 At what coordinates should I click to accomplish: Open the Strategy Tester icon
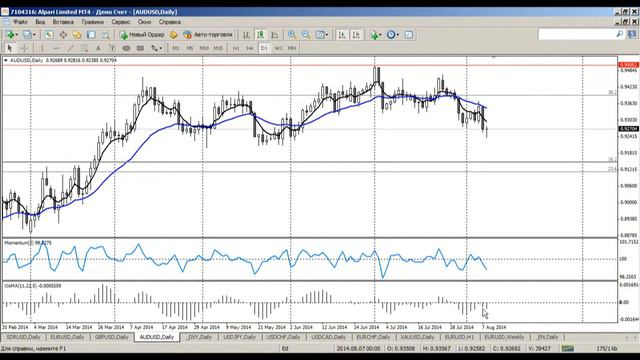pyautogui.click(x=105, y=35)
